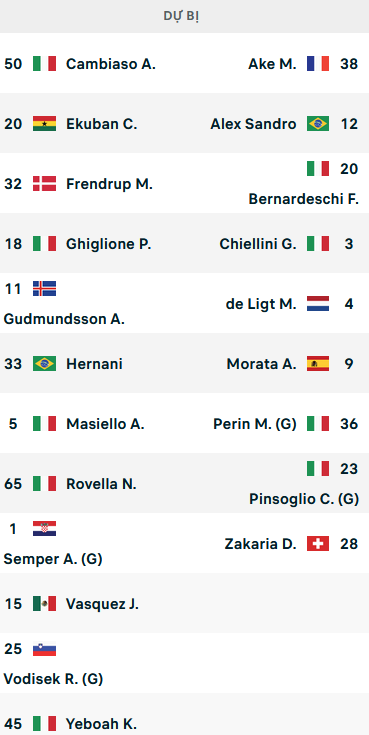Click the Mexico flag beside Vasquez J.
This screenshot has height=735, width=369.
click(x=45, y=604)
